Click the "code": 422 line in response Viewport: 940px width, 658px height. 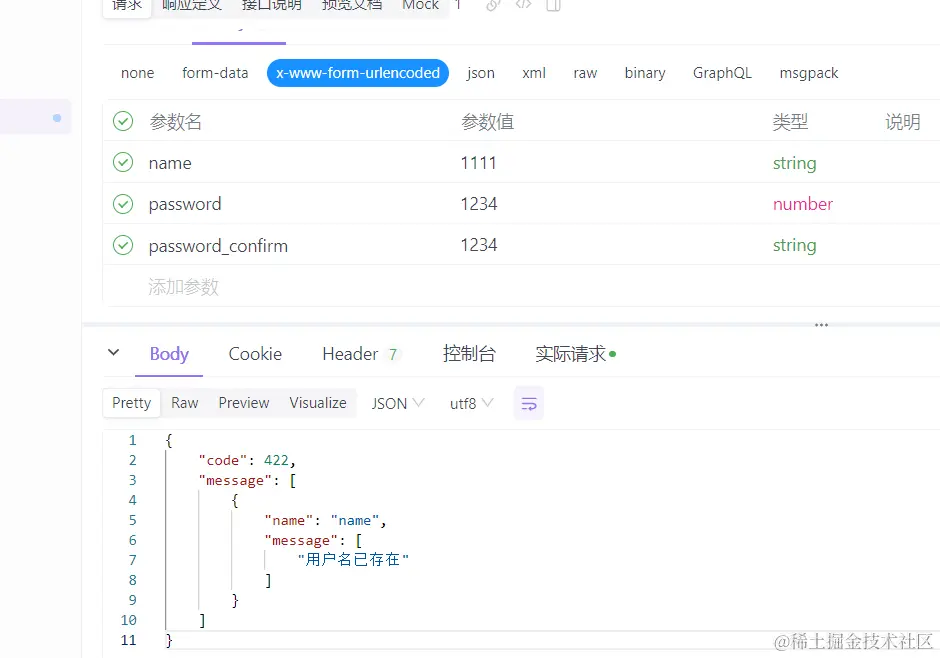coord(248,460)
